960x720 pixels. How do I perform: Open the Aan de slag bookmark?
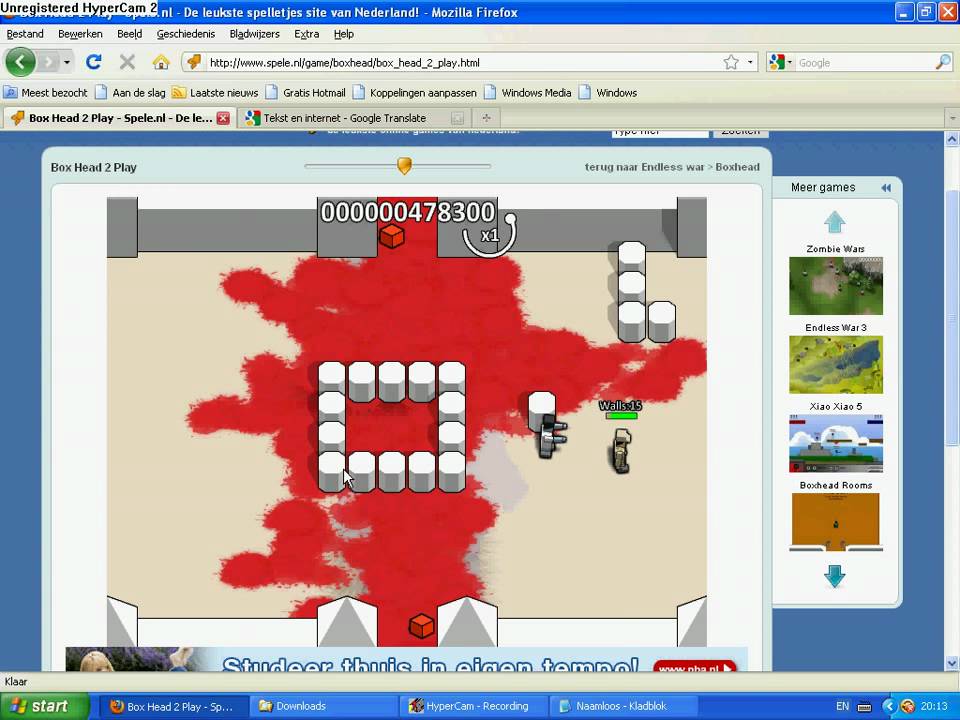[130, 92]
